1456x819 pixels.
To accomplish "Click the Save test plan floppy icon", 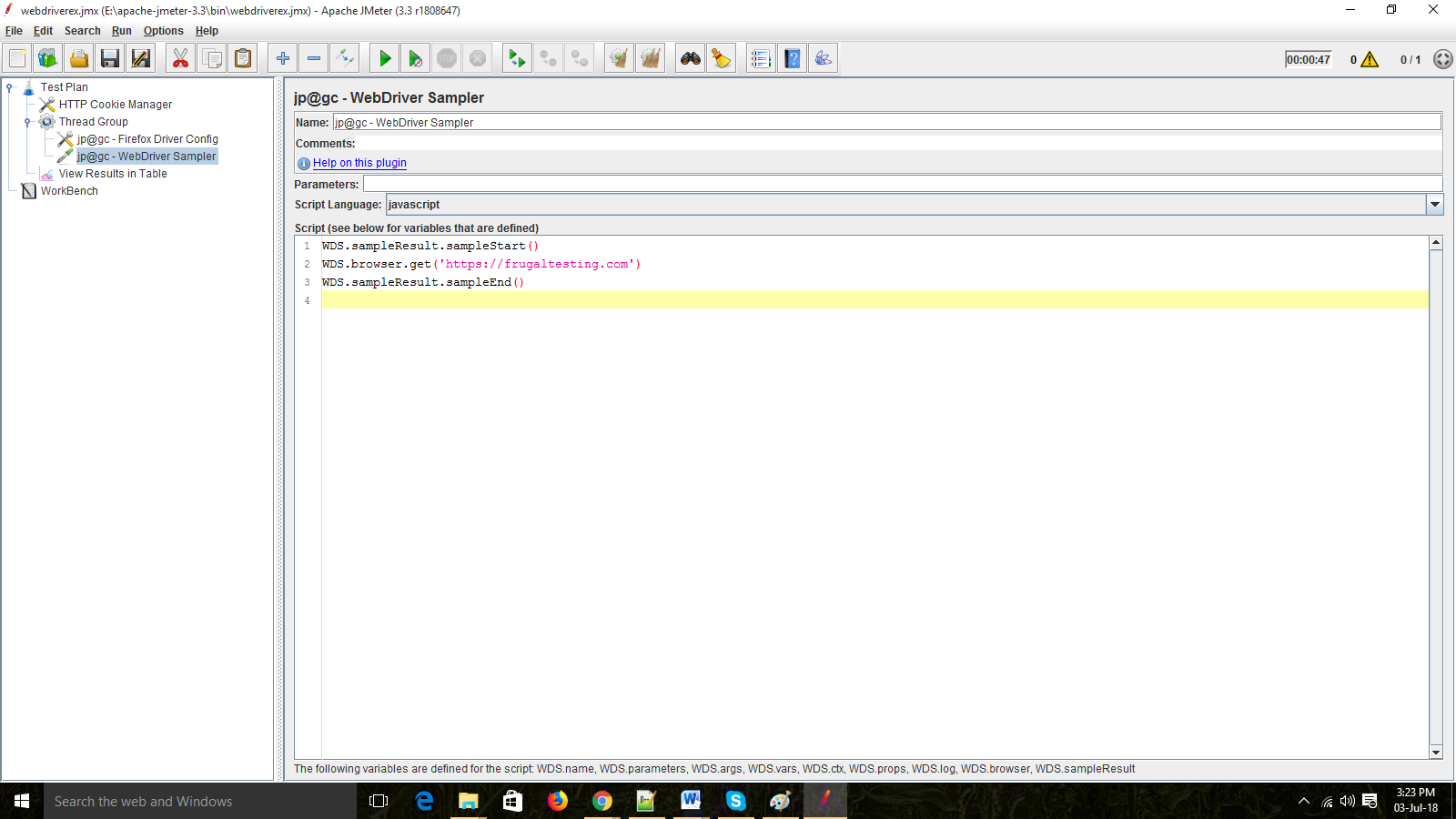I will (110, 59).
